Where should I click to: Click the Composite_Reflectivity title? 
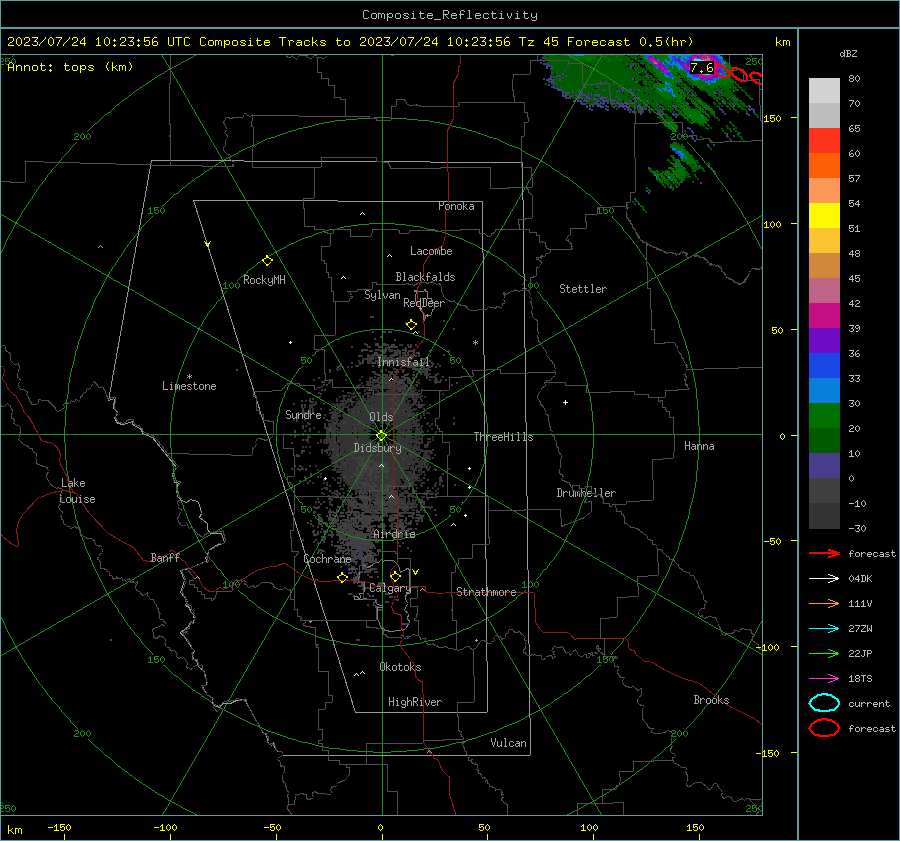coord(450,15)
